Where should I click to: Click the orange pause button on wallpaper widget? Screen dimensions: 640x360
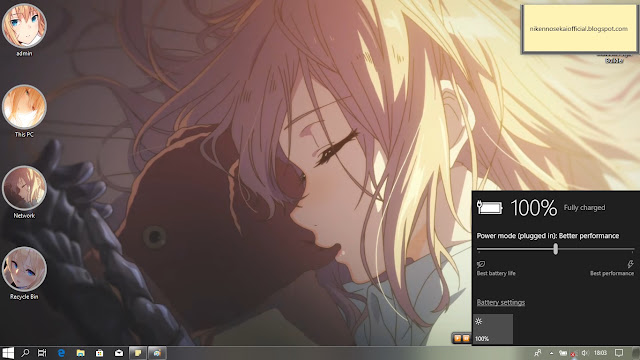coord(466,338)
